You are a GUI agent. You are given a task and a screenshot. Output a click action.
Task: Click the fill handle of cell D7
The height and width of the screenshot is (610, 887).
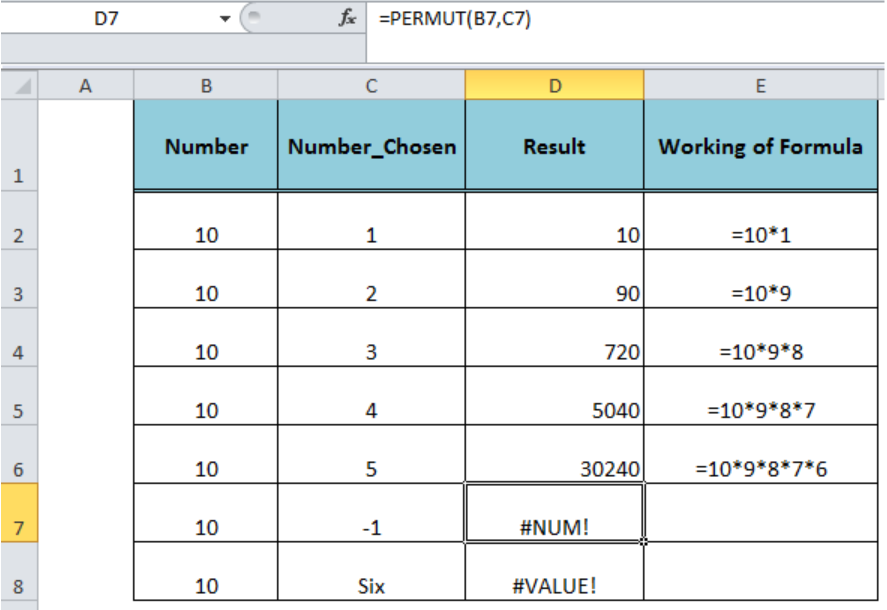coord(644,542)
